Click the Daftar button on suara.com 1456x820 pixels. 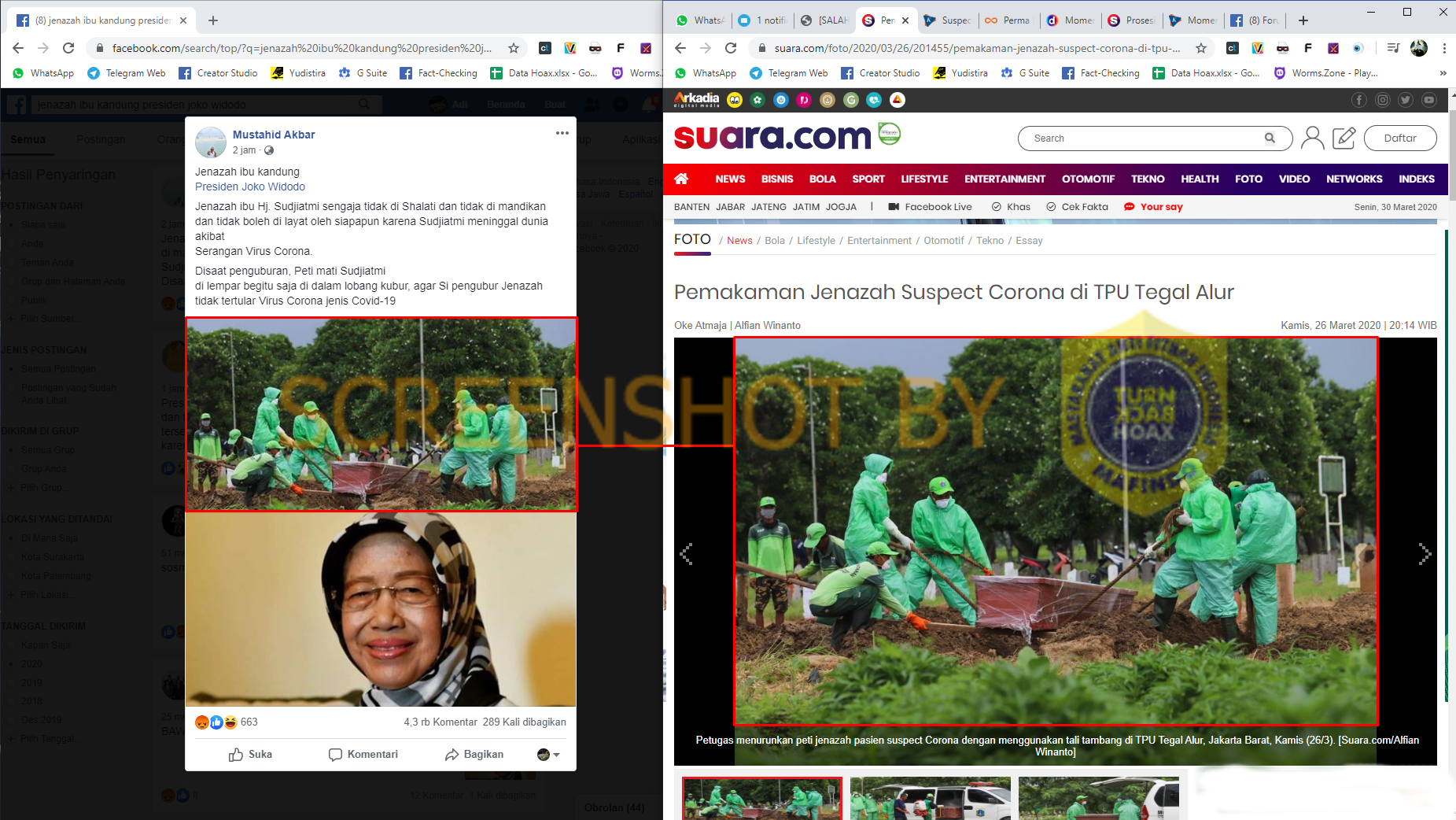coord(1400,138)
